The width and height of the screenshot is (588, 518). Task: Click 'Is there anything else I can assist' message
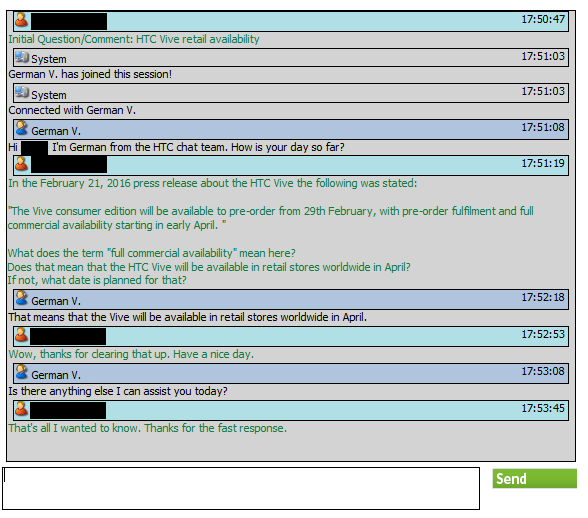click(x=118, y=391)
